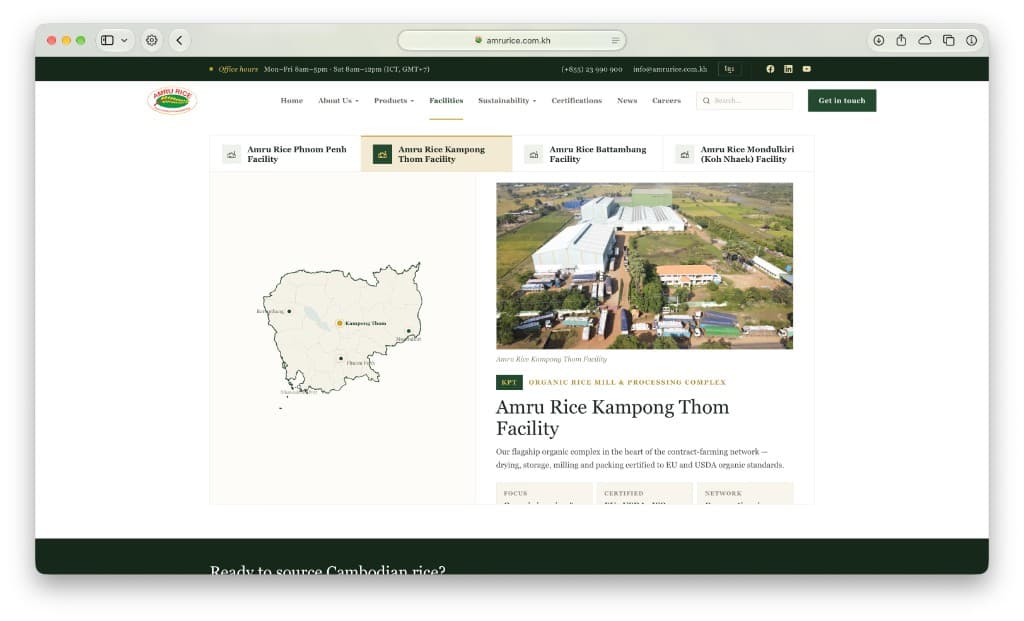The image size is (1024, 621).
Task: Click the Phnom Penh facility tab icon
Action: [x=231, y=154]
